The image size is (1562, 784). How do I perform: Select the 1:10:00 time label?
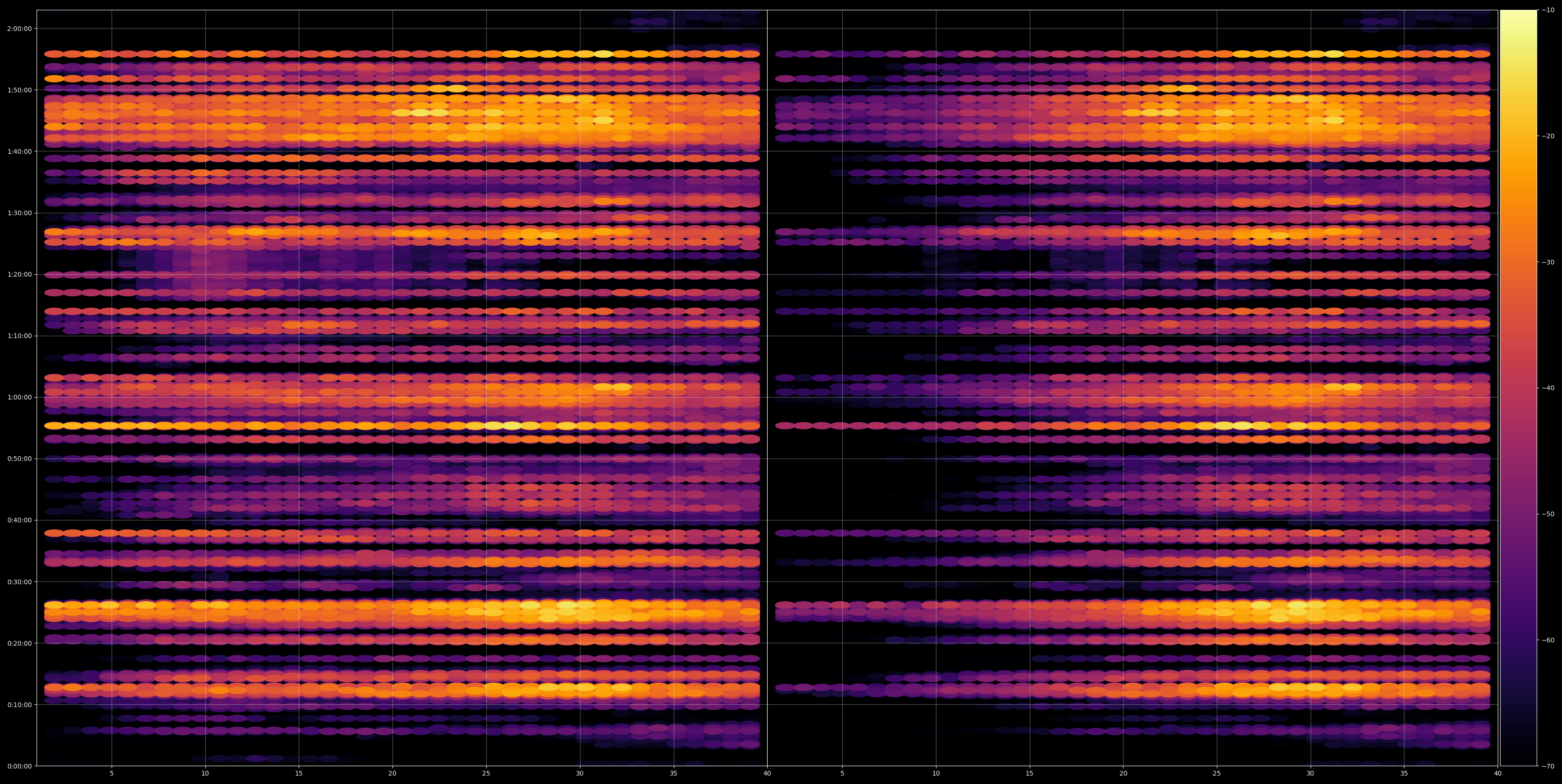click(20, 335)
